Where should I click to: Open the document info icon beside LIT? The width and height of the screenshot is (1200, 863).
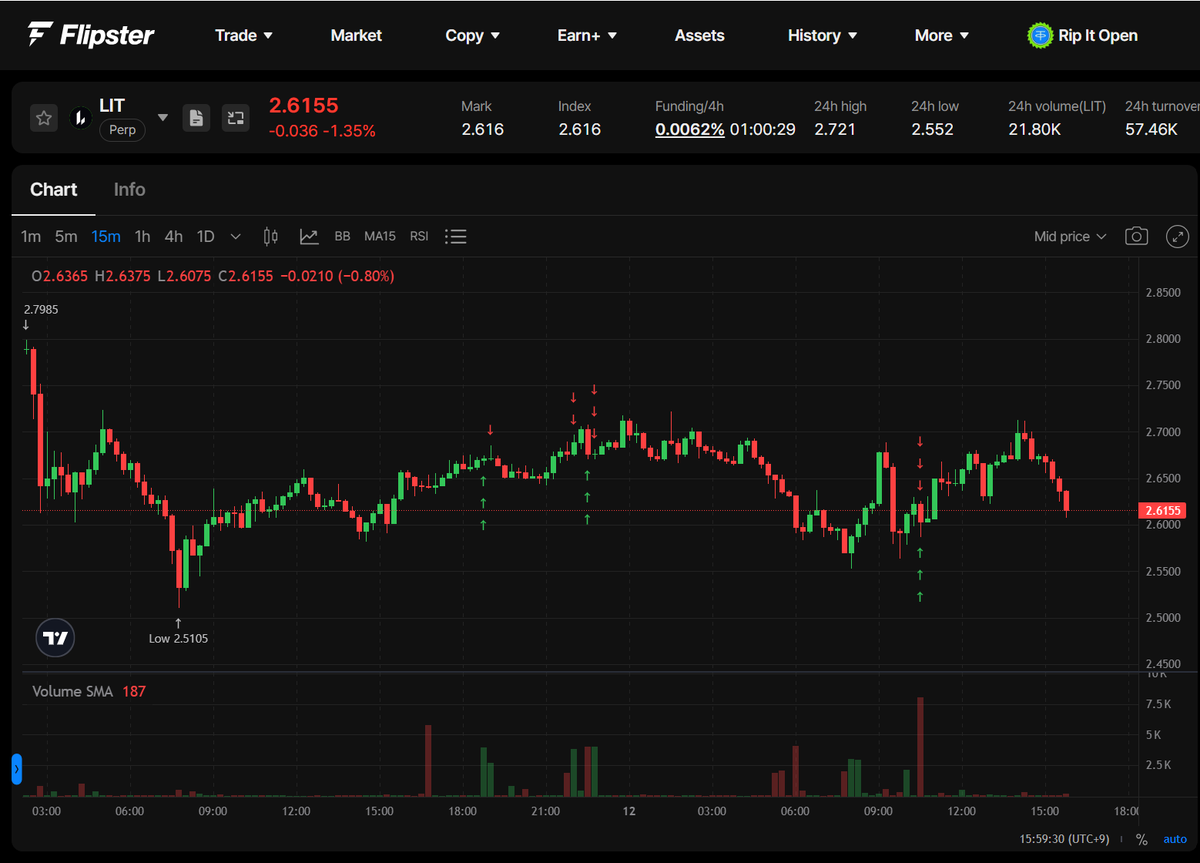196,118
